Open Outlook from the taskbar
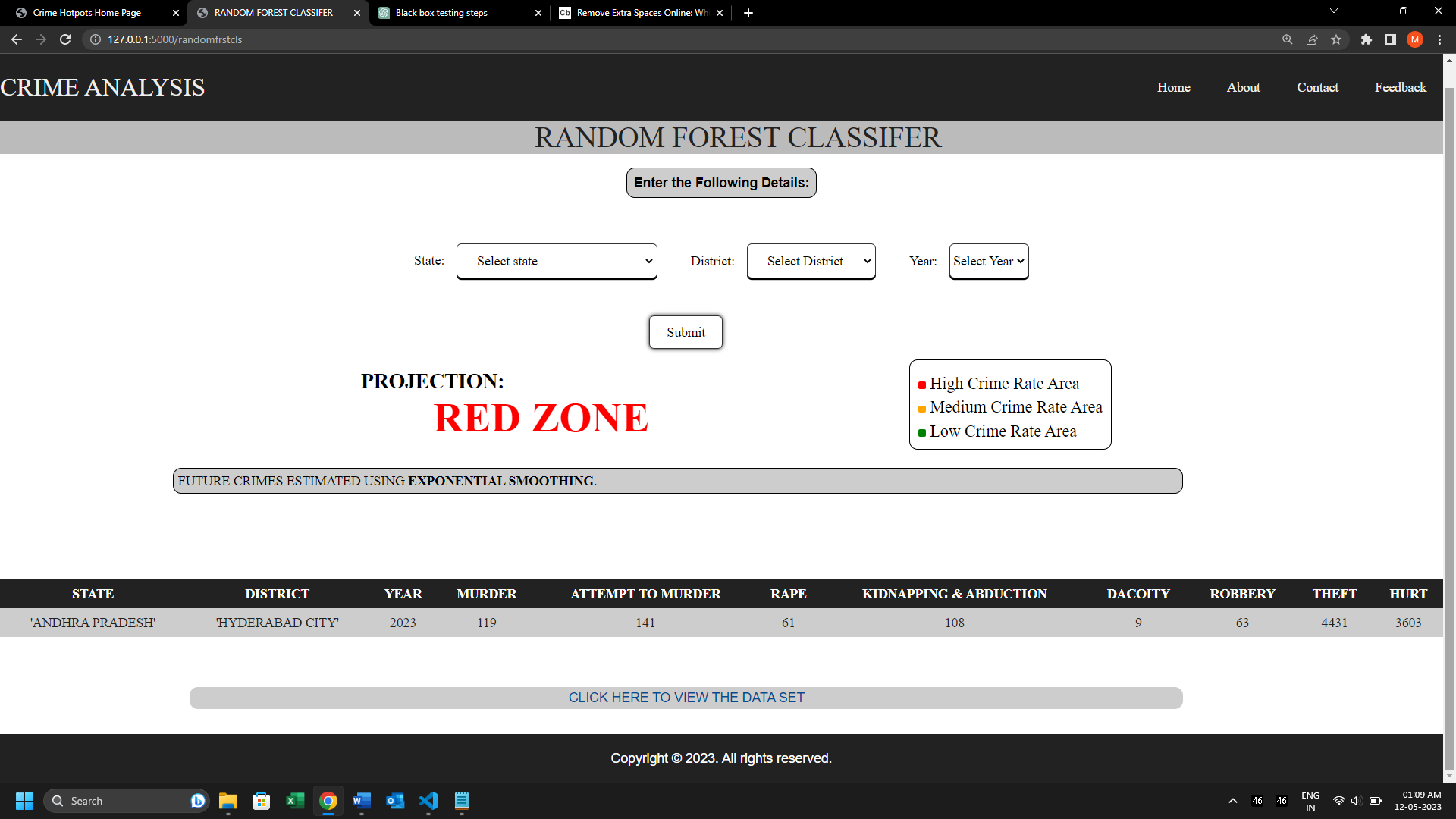 pyautogui.click(x=395, y=801)
